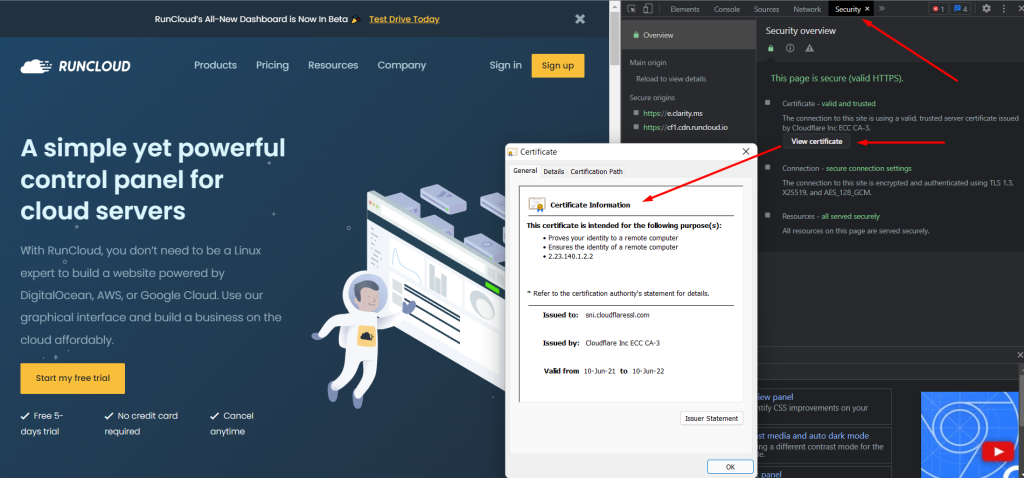
Task: Switch to the Sources tab
Action: 767,9
